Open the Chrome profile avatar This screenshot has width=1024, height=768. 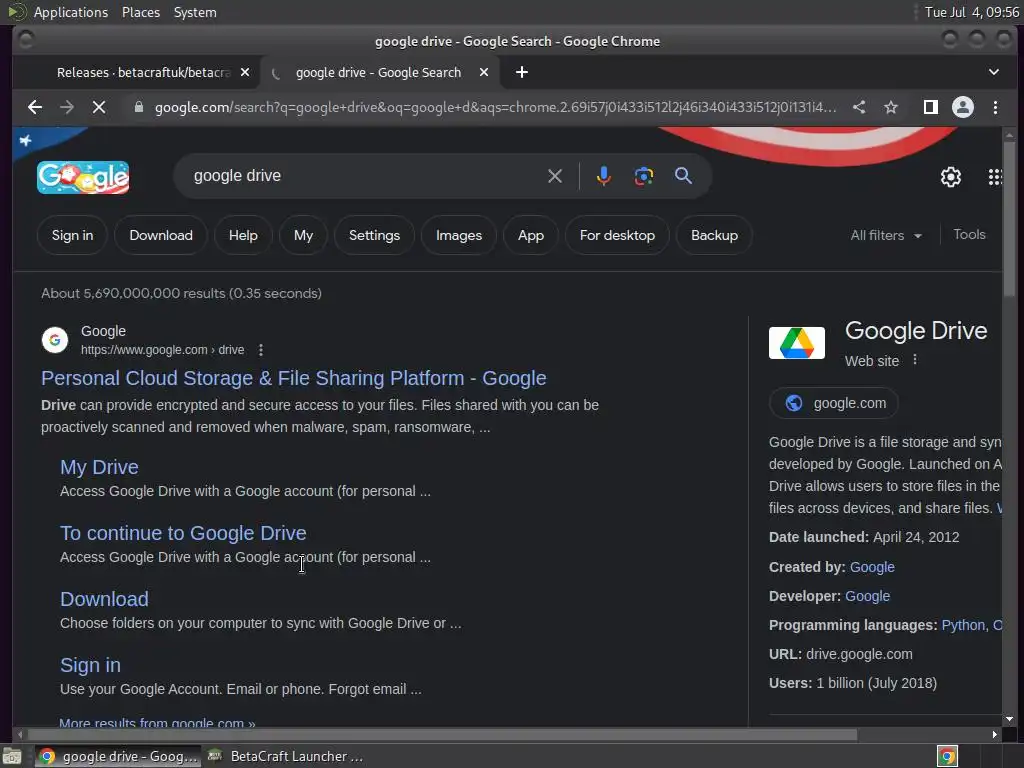(963, 107)
